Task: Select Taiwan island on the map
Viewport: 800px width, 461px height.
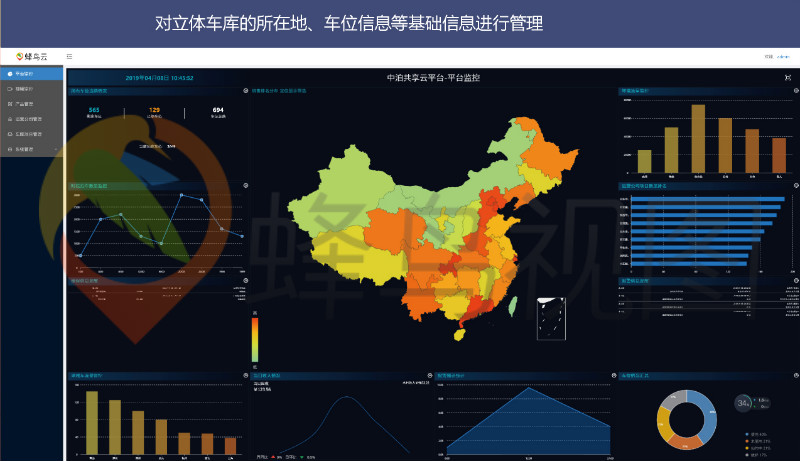Action: point(513,306)
